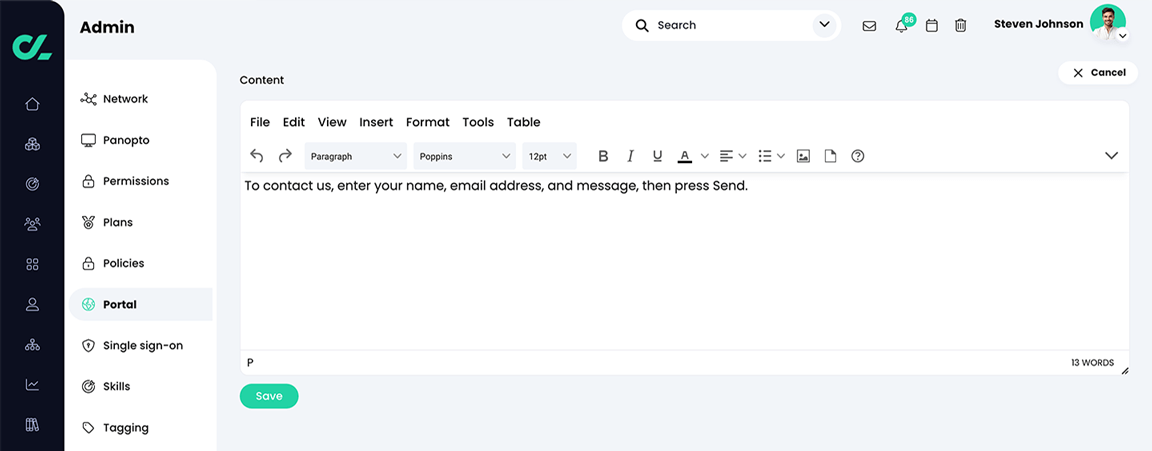Toggle bold formatting
This screenshot has width=1152, height=451.
[603, 156]
